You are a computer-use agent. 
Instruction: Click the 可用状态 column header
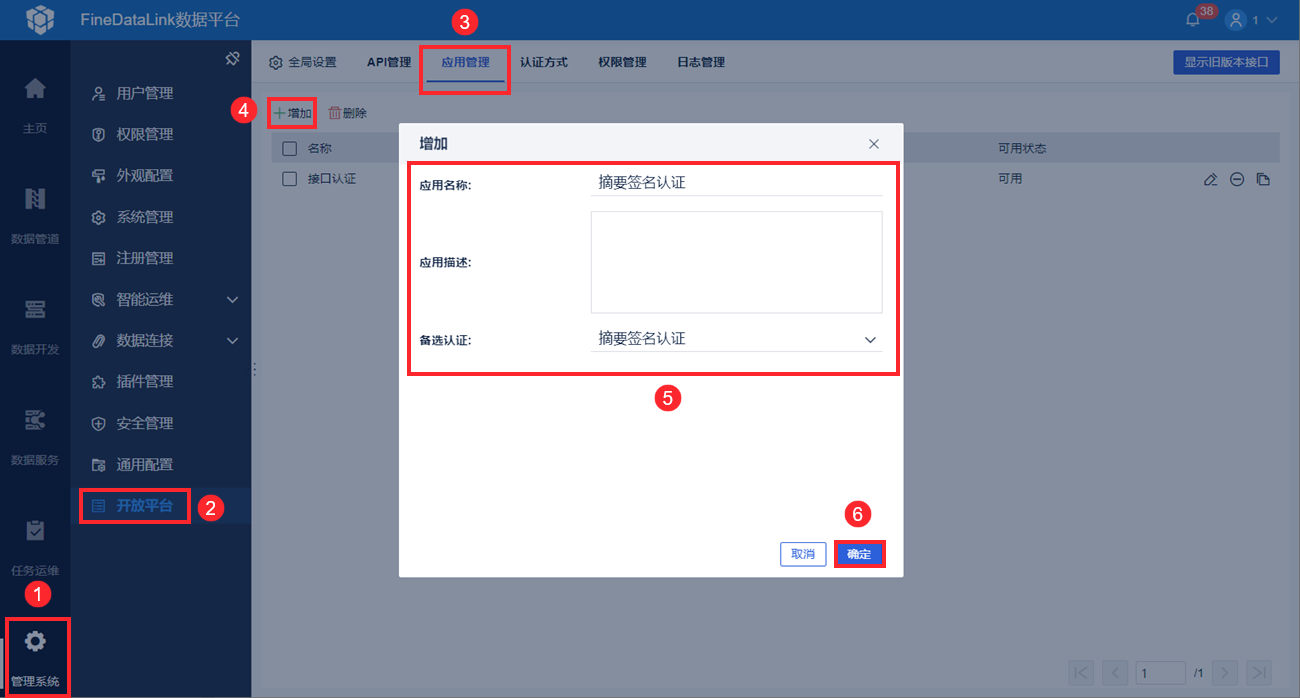coord(1022,148)
